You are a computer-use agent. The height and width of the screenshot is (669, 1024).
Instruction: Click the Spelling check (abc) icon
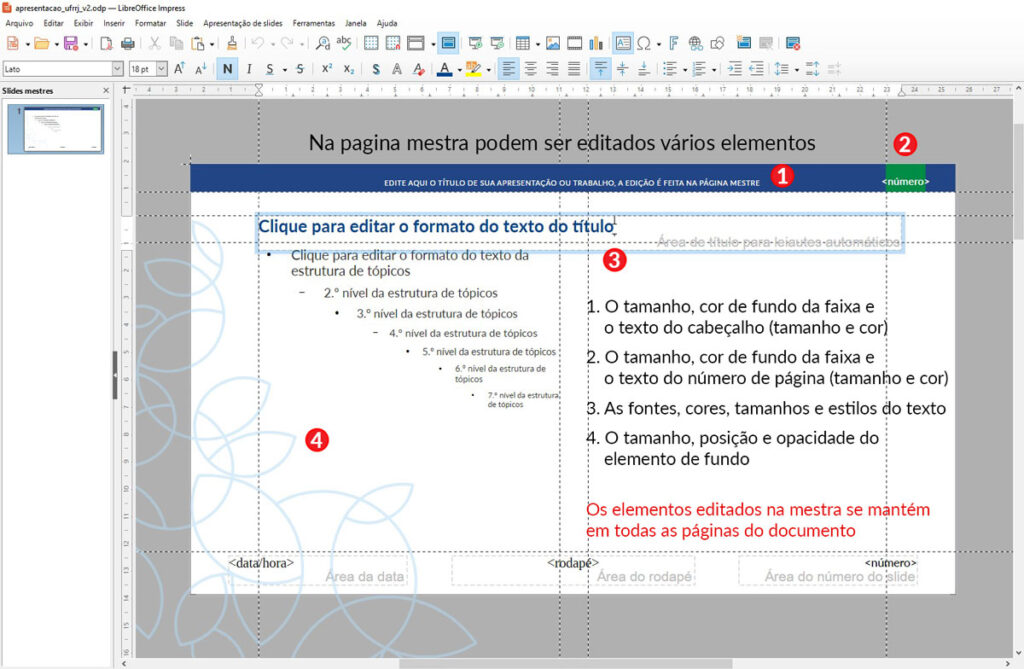coord(344,43)
